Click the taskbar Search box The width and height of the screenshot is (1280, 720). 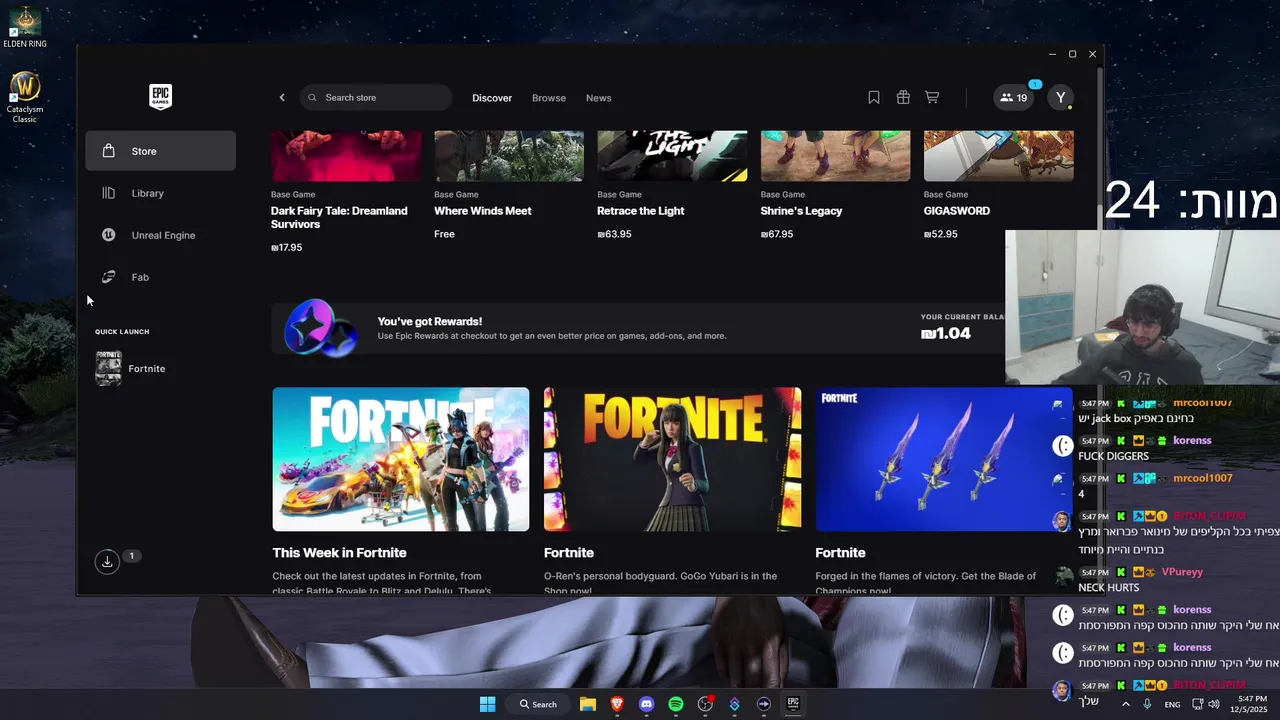[538, 704]
